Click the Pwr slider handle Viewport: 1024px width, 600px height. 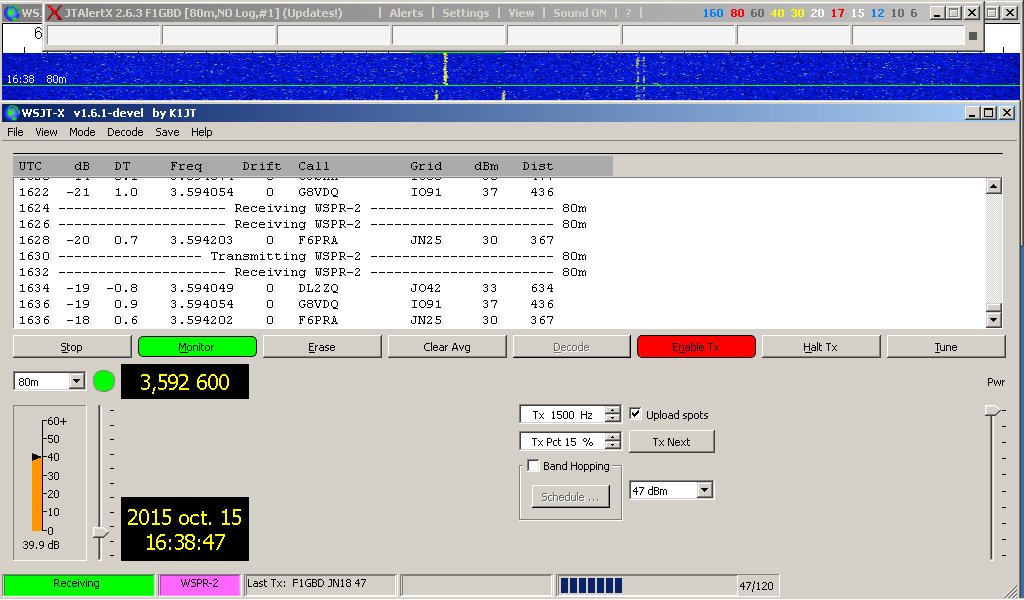[992, 410]
